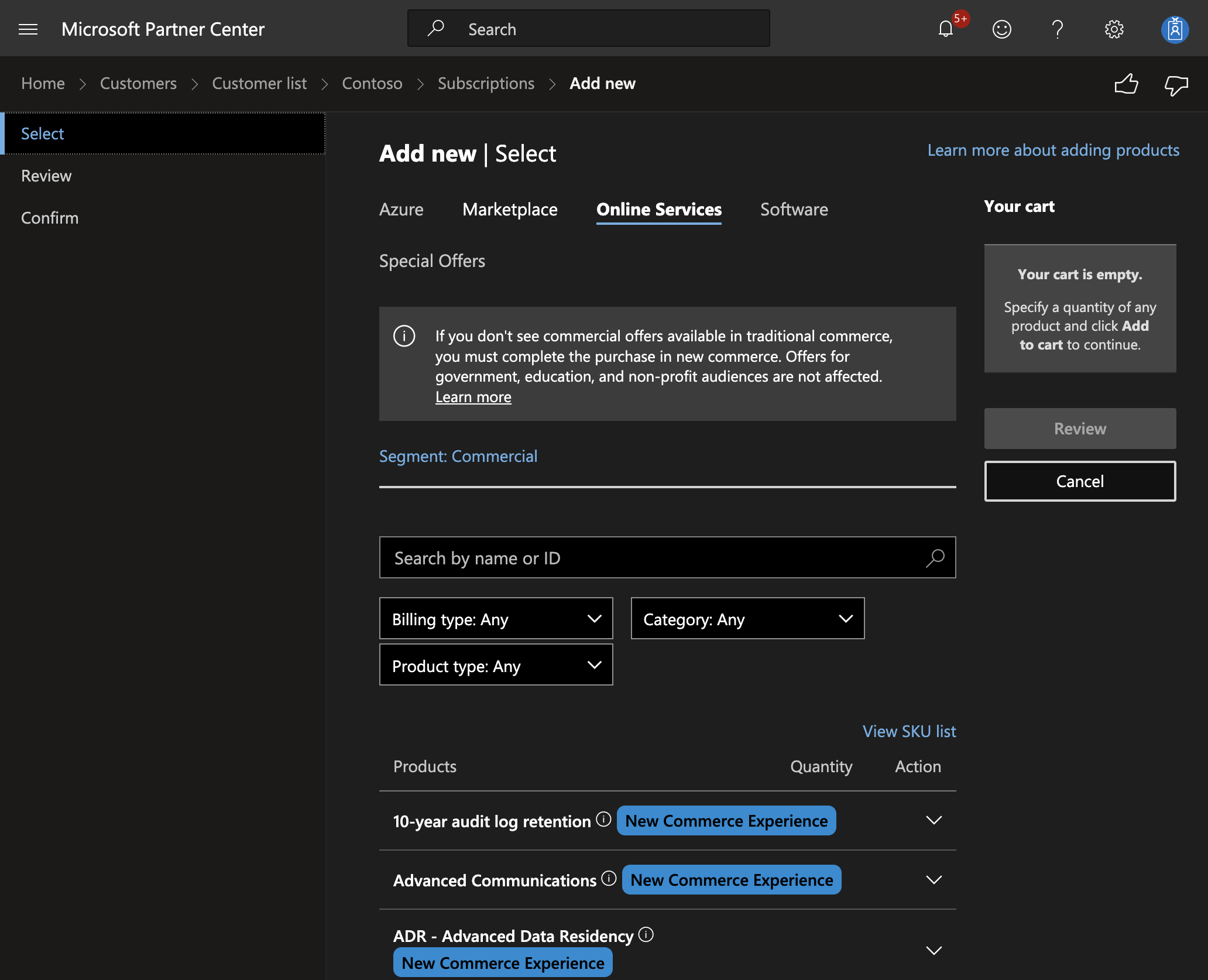Click info icon beside ADR - Advanced Data Residency
Image resolution: width=1208 pixels, height=980 pixels.
646,934
